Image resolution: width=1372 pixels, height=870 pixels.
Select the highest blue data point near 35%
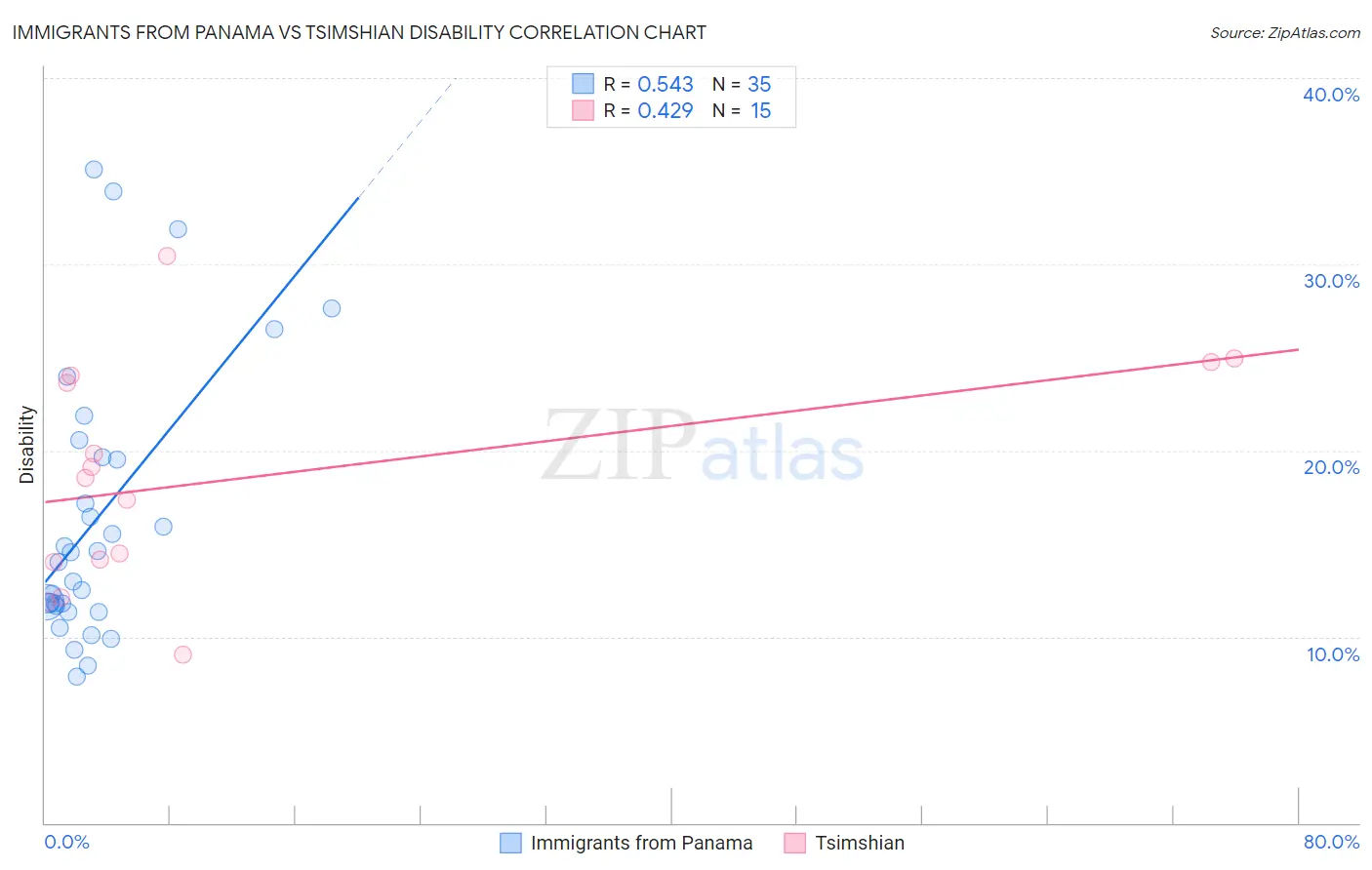pos(94,170)
